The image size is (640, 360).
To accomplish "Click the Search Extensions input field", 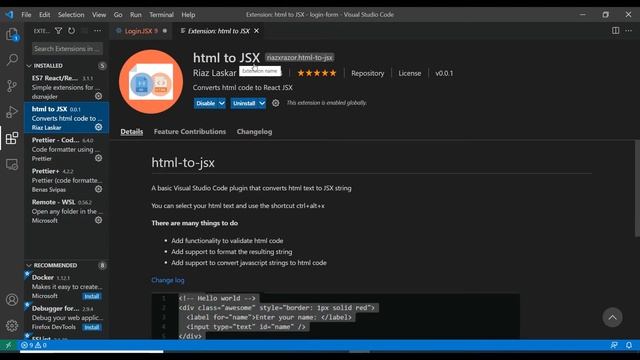I will (x=67, y=49).
